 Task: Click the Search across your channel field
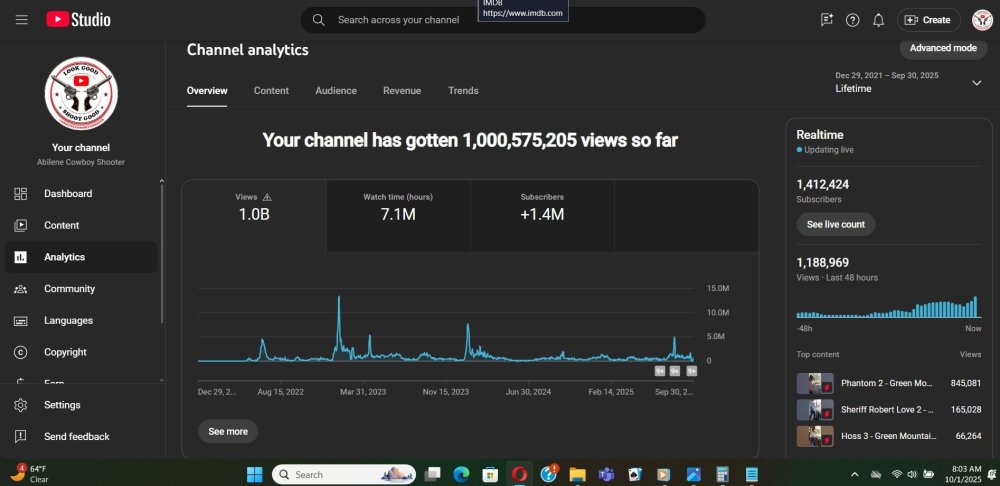(x=502, y=20)
